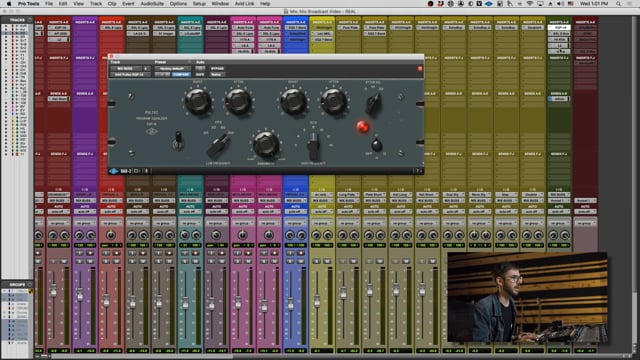
Task: Click the low frequency Boost knob
Action: click(198, 101)
